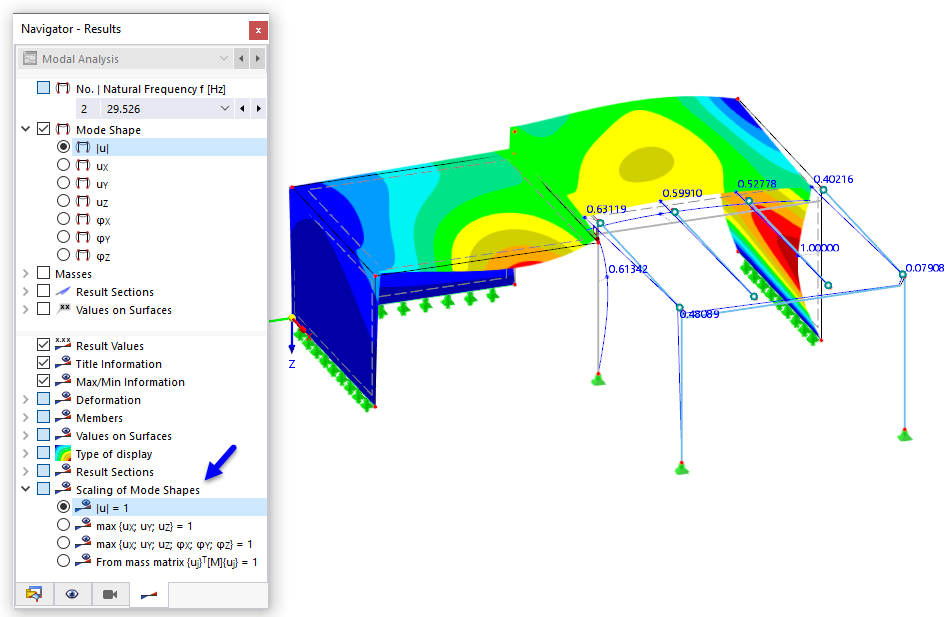Select previous natural frequency mode arrow
The width and height of the screenshot is (947, 617).
tap(242, 109)
